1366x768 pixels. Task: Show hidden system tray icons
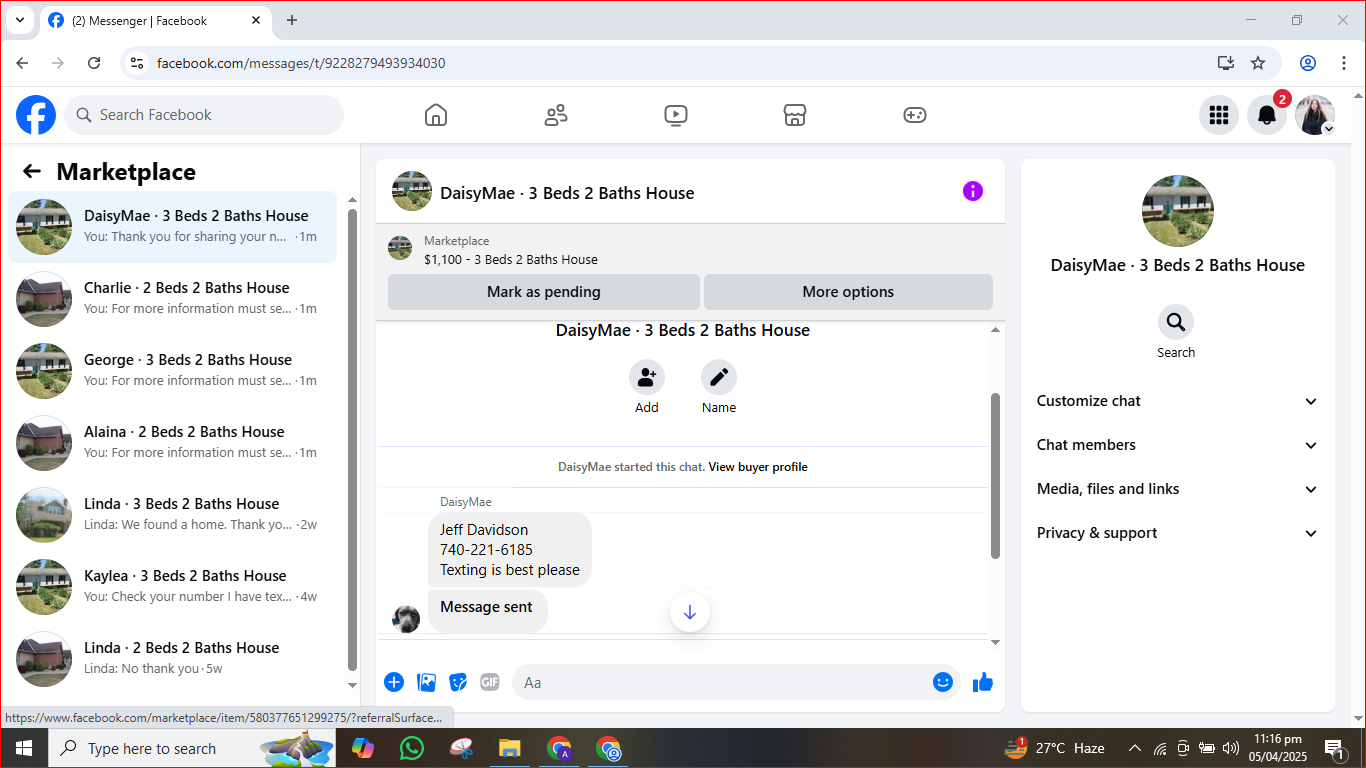coord(1135,748)
